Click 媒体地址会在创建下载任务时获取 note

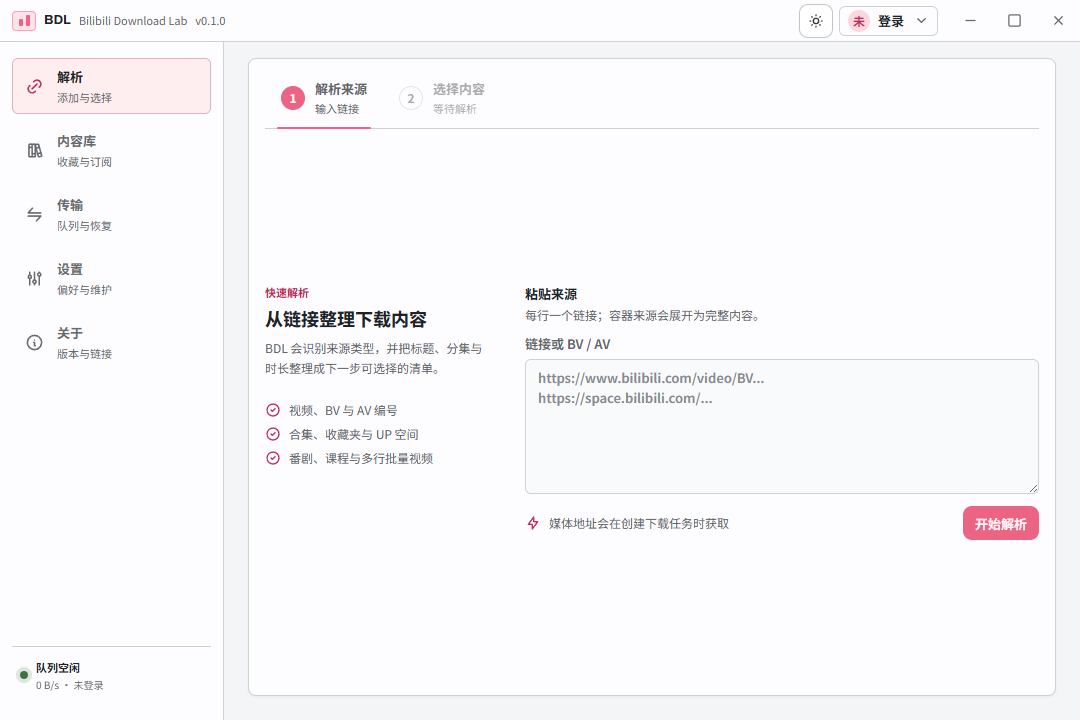click(638, 524)
